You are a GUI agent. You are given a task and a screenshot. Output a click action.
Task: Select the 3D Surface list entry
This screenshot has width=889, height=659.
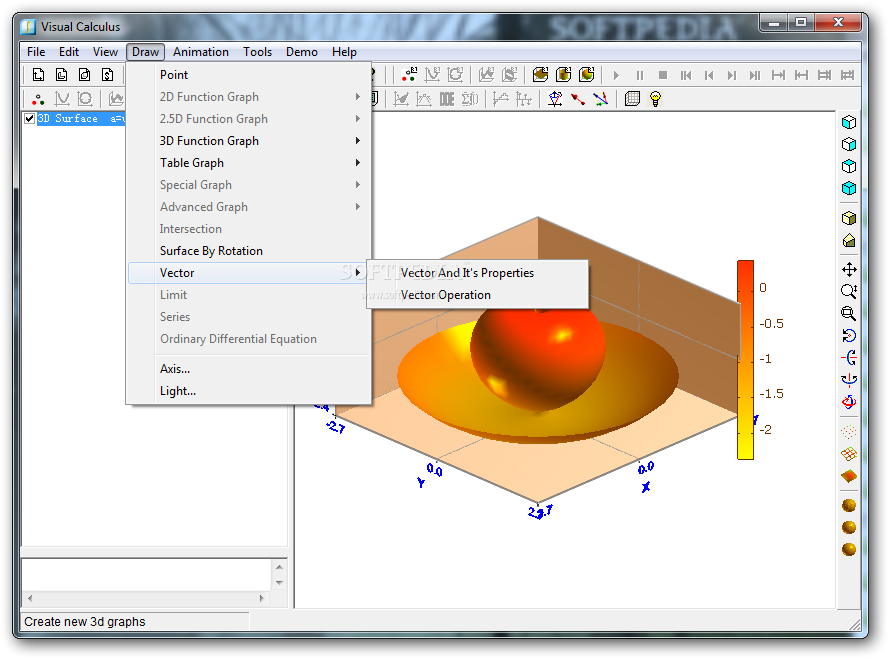pyautogui.click(x=81, y=119)
